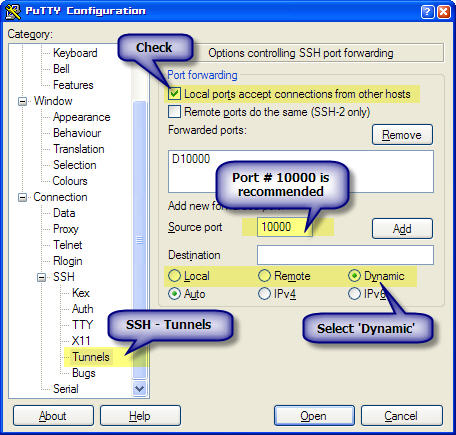Open the Bell category
The height and width of the screenshot is (435, 456).
coord(61,69)
